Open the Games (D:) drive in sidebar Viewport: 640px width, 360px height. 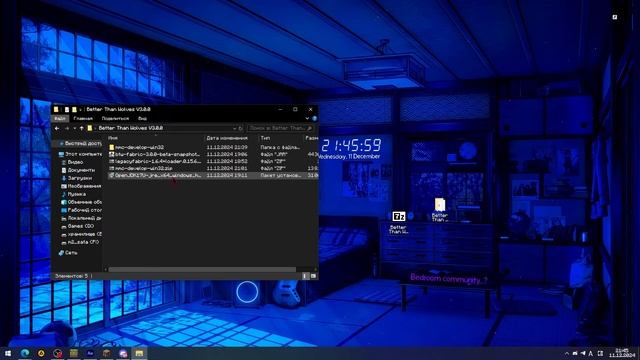coord(78,226)
